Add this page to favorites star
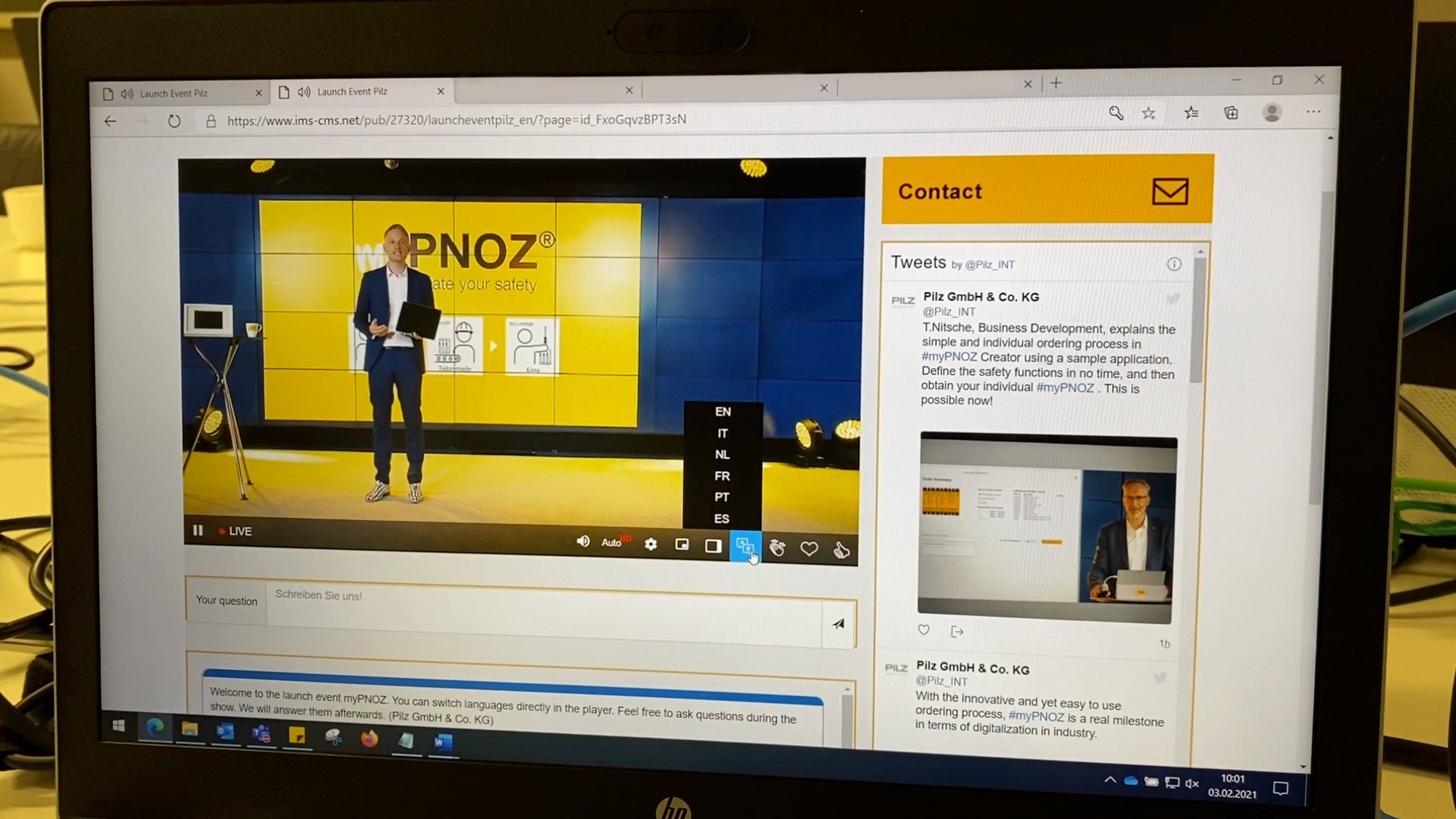The width and height of the screenshot is (1456, 819). tap(1149, 113)
